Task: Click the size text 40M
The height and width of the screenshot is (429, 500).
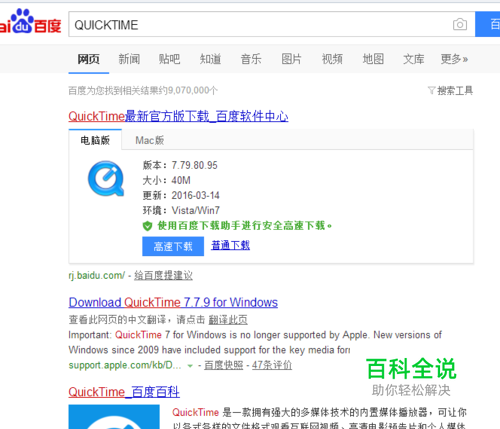Action: tap(181, 180)
